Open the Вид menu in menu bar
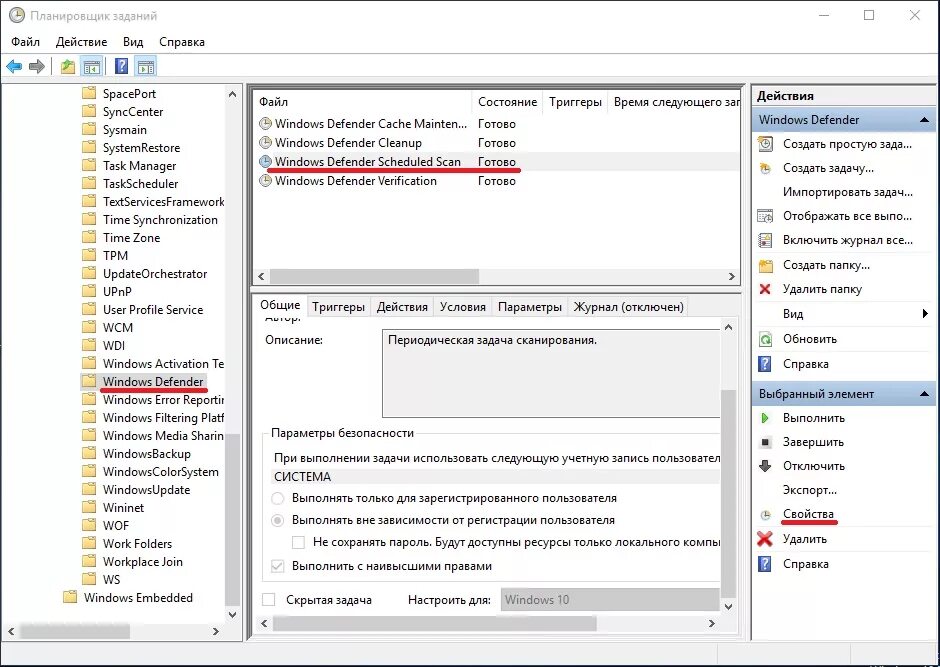The image size is (940, 667). 133,42
